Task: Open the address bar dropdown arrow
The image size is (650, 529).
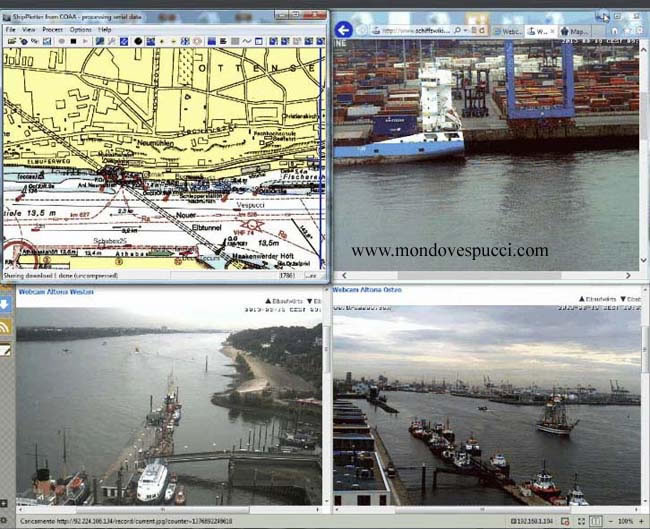Action: tap(466, 30)
